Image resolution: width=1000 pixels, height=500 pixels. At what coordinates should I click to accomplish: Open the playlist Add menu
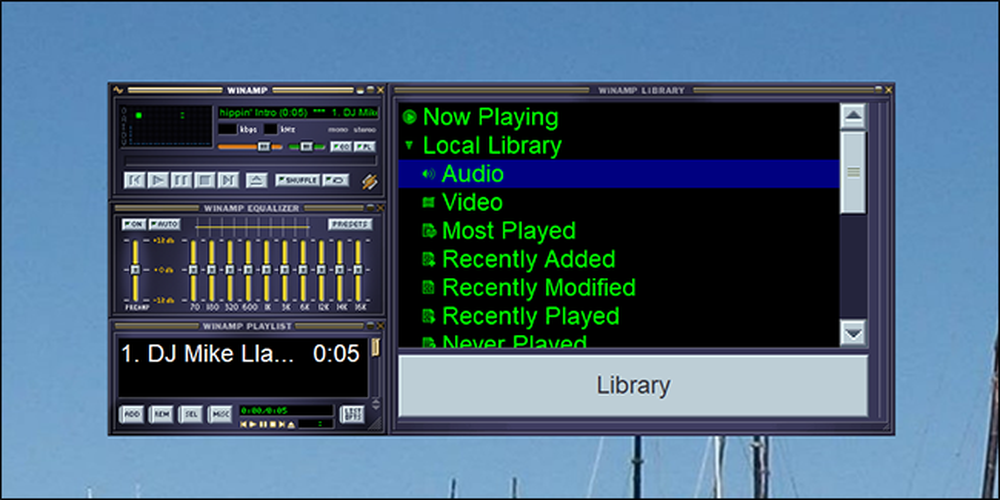pyautogui.click(x=131, y=415)
